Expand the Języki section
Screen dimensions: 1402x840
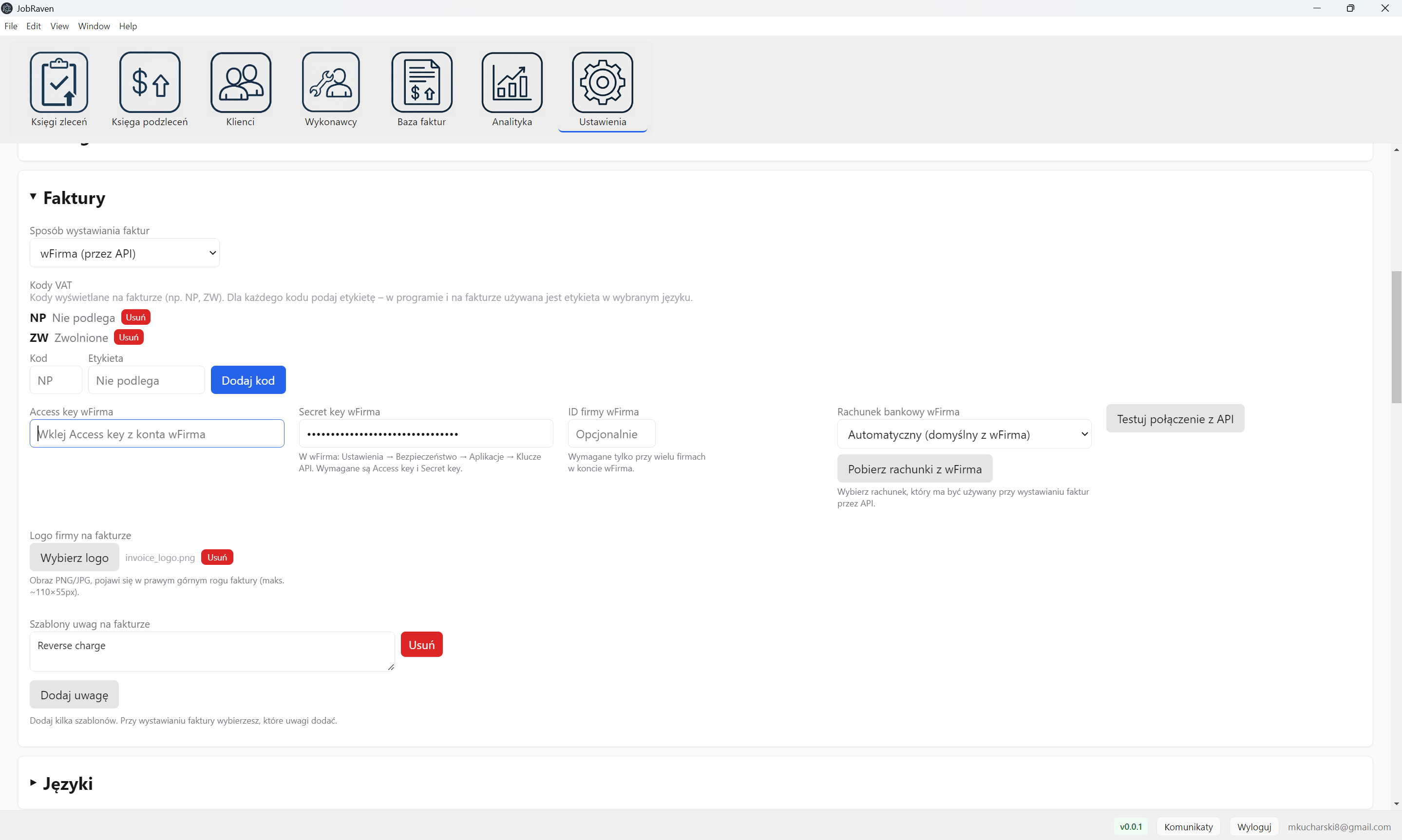(x=34, y=783)
